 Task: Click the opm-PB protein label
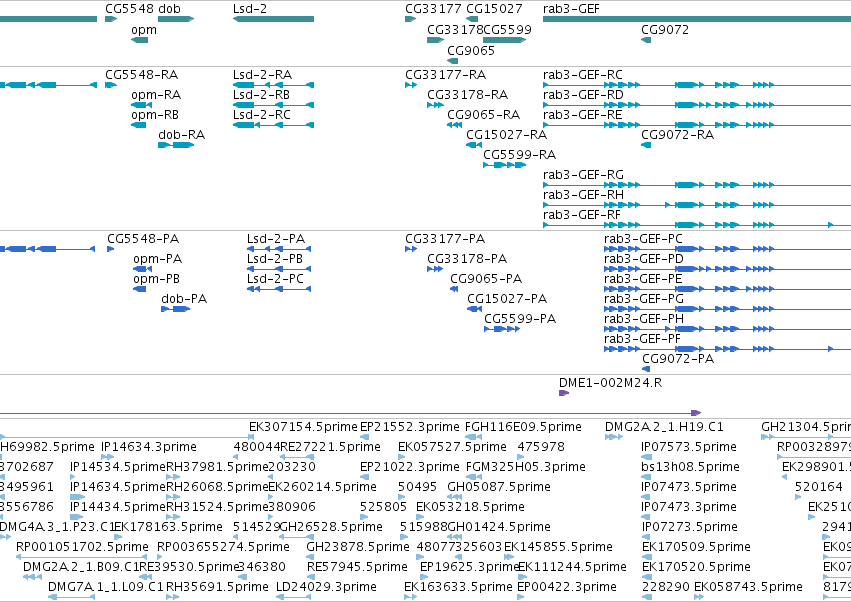pos(156,279)
